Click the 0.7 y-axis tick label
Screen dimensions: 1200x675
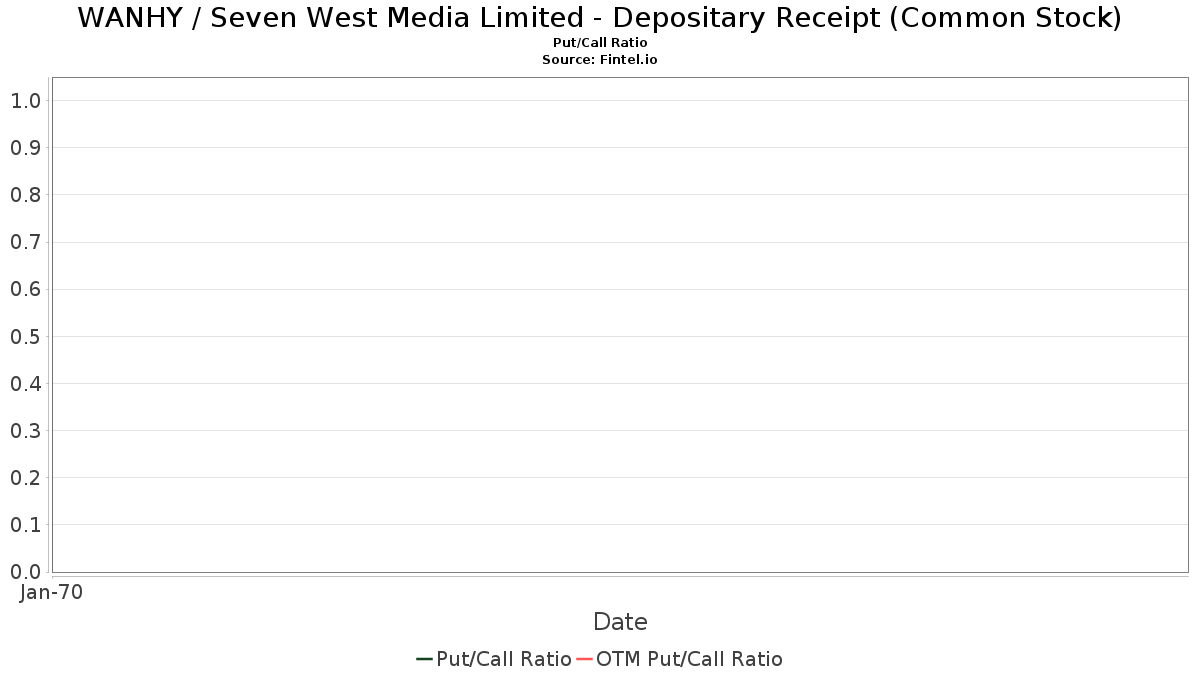click(x=25, y=242)
